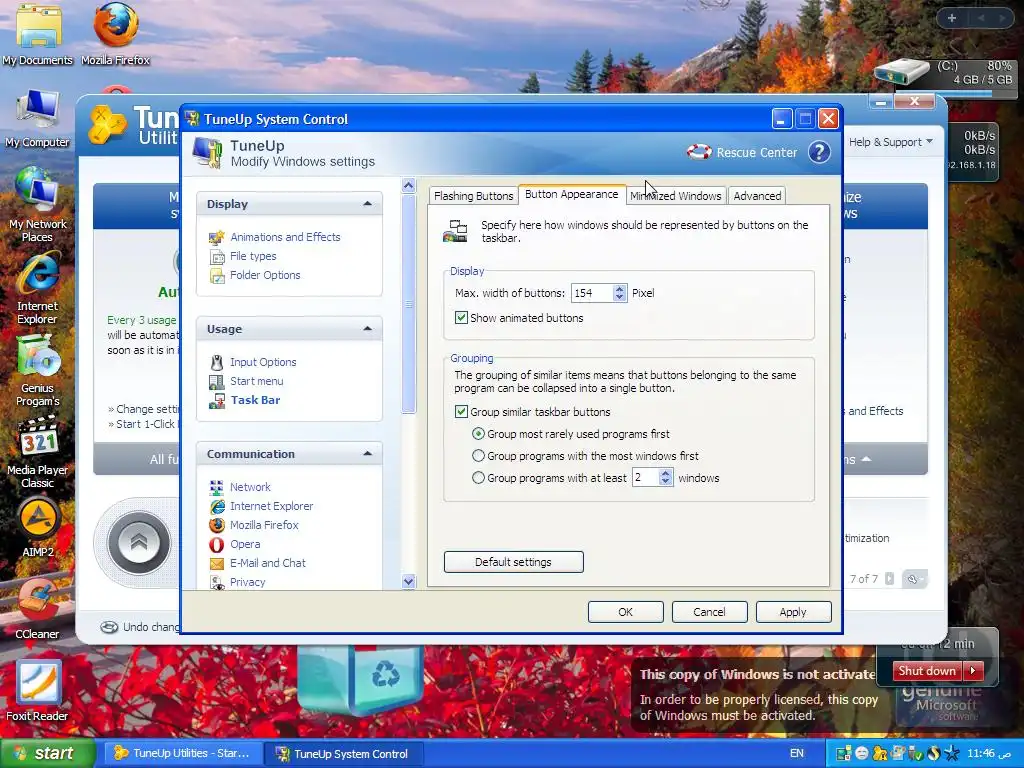The width and height of the screenshot is (1024, 768).
Task: Click sidebar scrollbar up arrow
Action: [409, 186]
